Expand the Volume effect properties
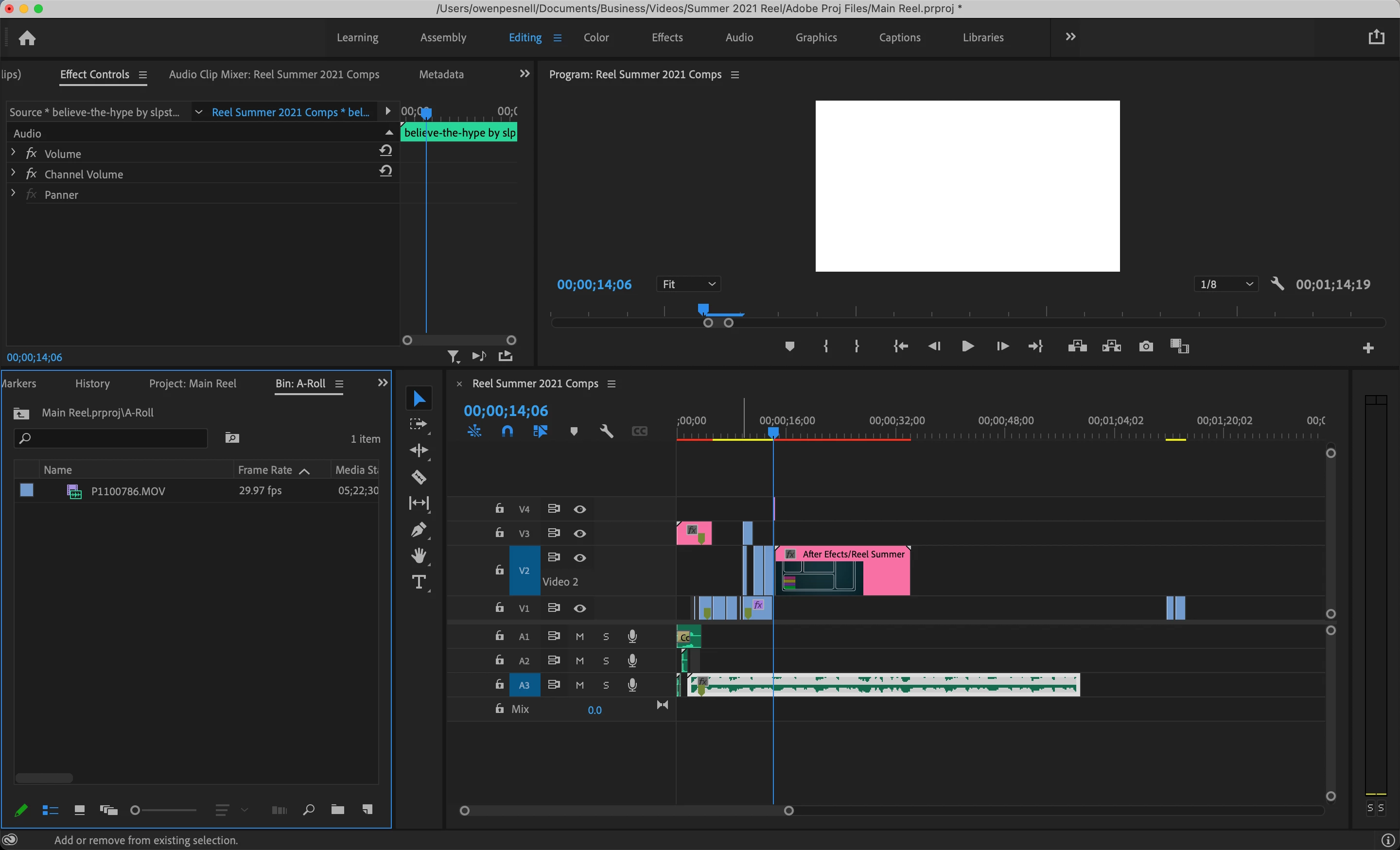This screenshot has width=1400, height=850. pos(14,153)
